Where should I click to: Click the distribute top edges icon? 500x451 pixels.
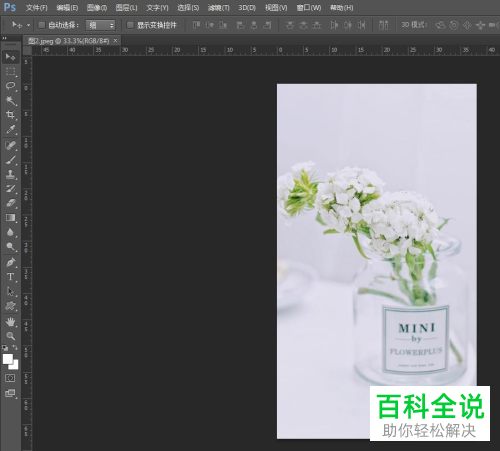click(x=290, y=25)
